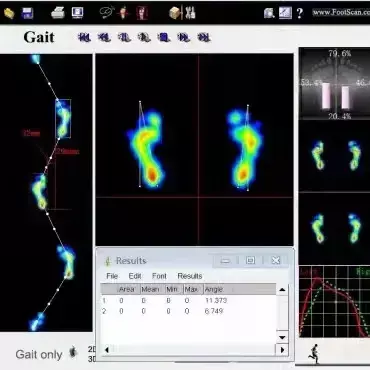Select the upper pair of footprint thumbnails
Viewport: 370px width, 370px height.
tap(335, 155)
